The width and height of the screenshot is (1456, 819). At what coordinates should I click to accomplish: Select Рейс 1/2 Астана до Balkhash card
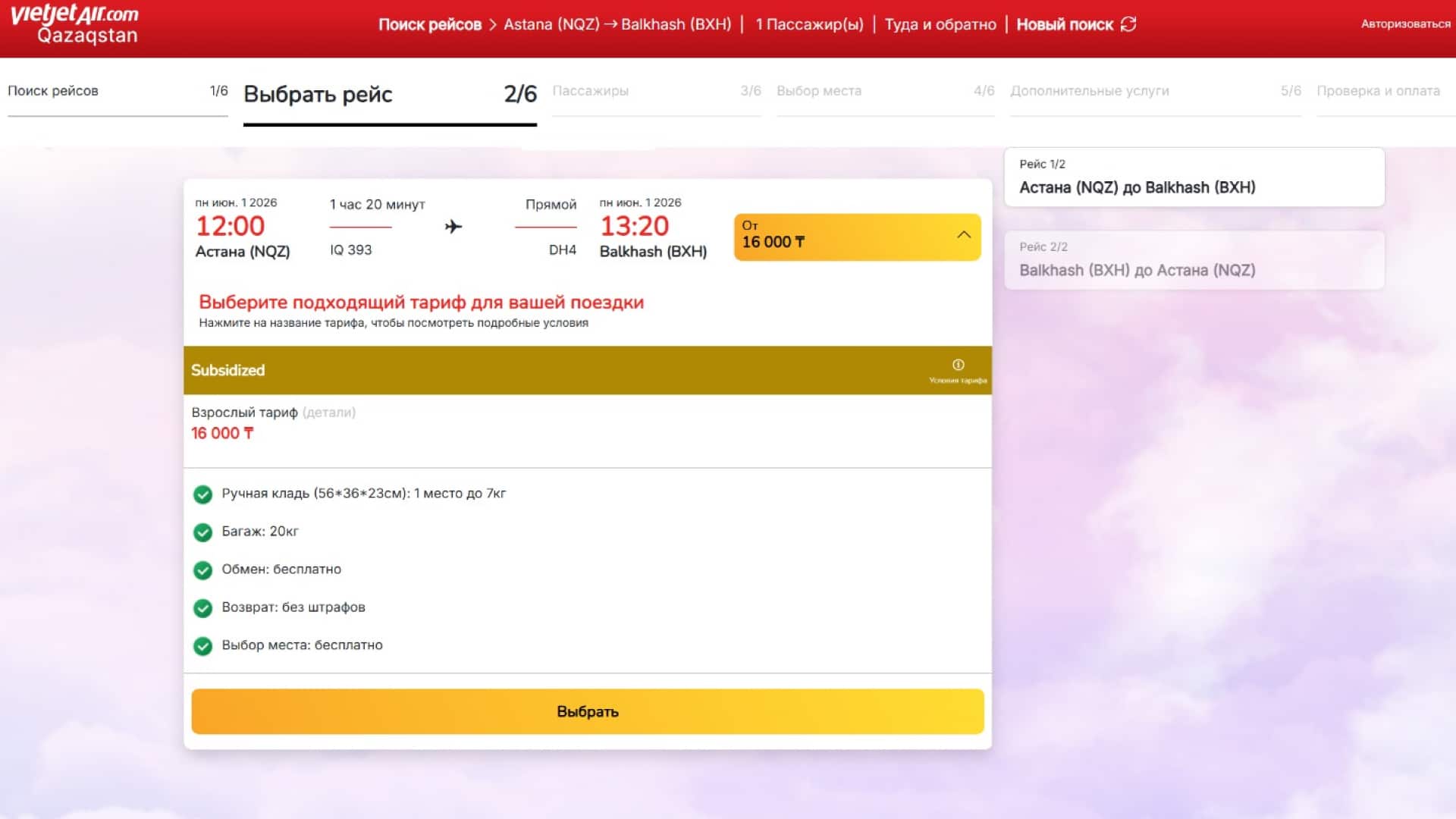point(1194,177)
